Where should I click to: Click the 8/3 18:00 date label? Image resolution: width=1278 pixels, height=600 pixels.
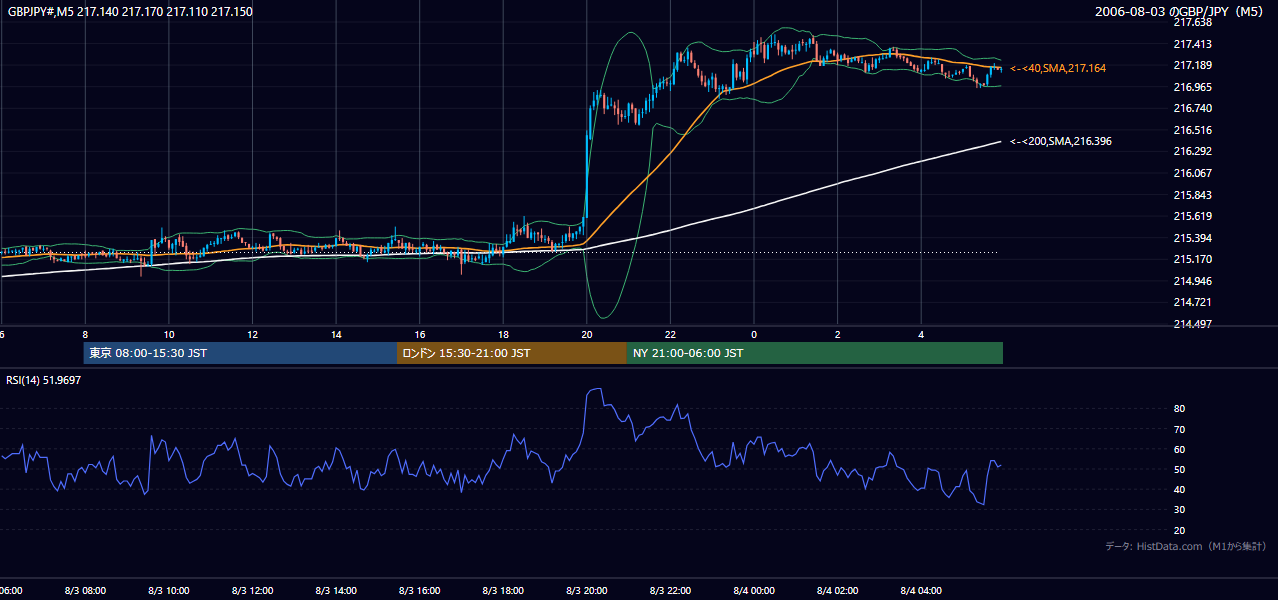(503, 591)
